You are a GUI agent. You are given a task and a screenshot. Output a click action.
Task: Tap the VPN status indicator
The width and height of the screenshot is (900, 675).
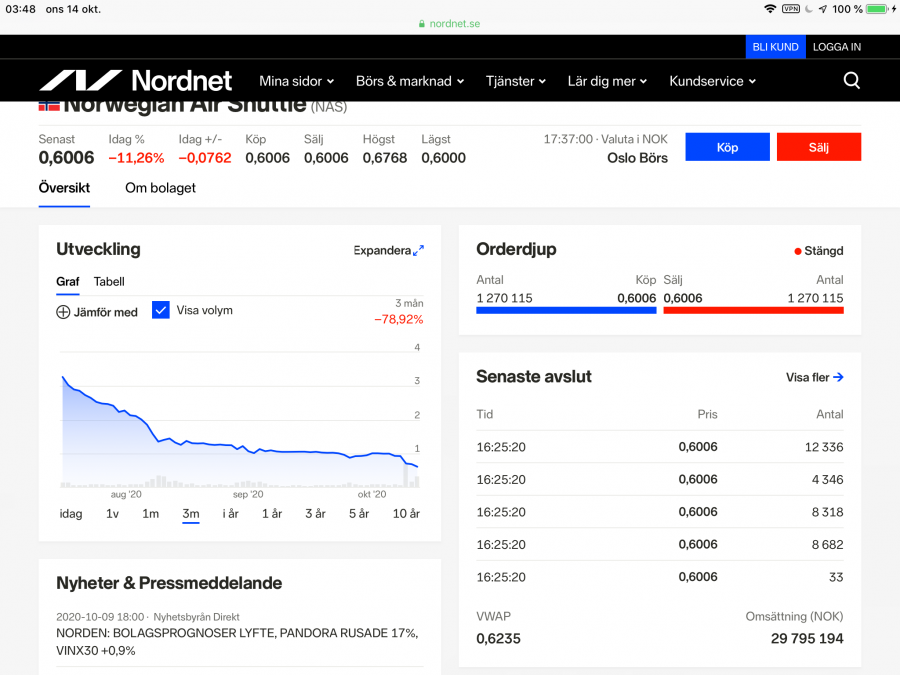point(791,9)
